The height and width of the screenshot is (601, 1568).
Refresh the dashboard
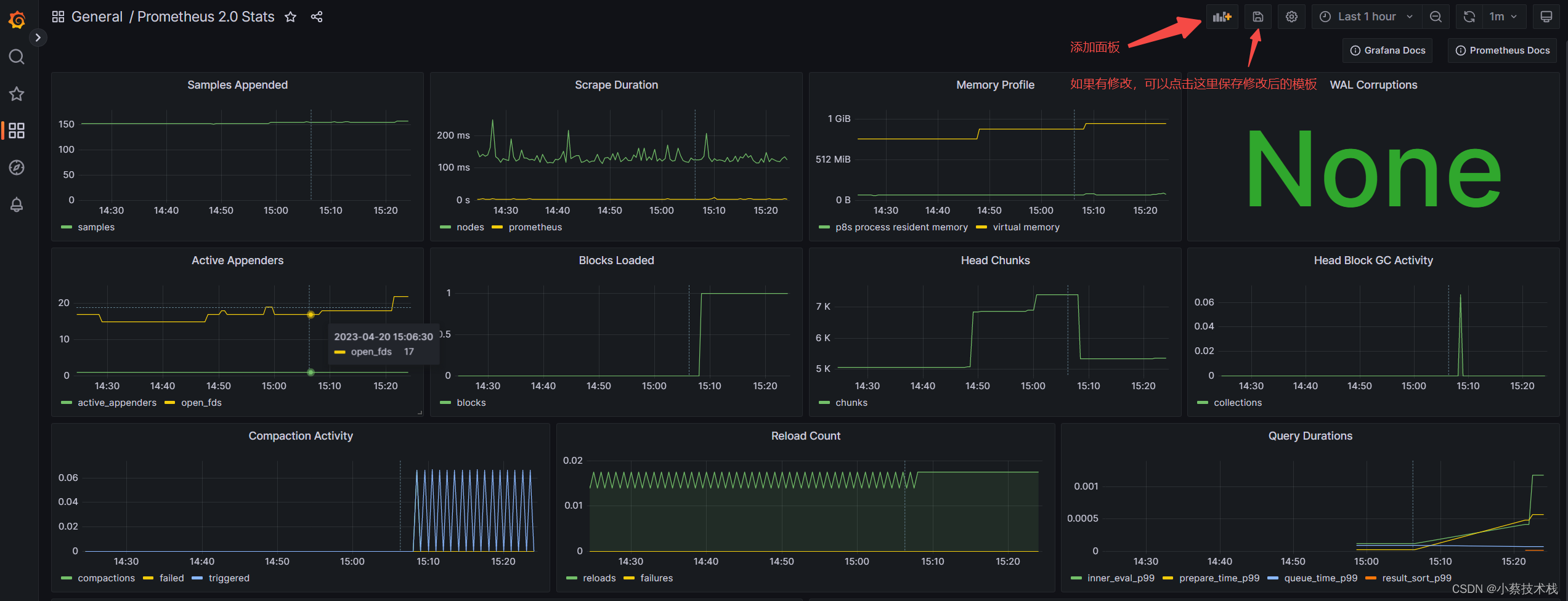tap(1469, 17)
